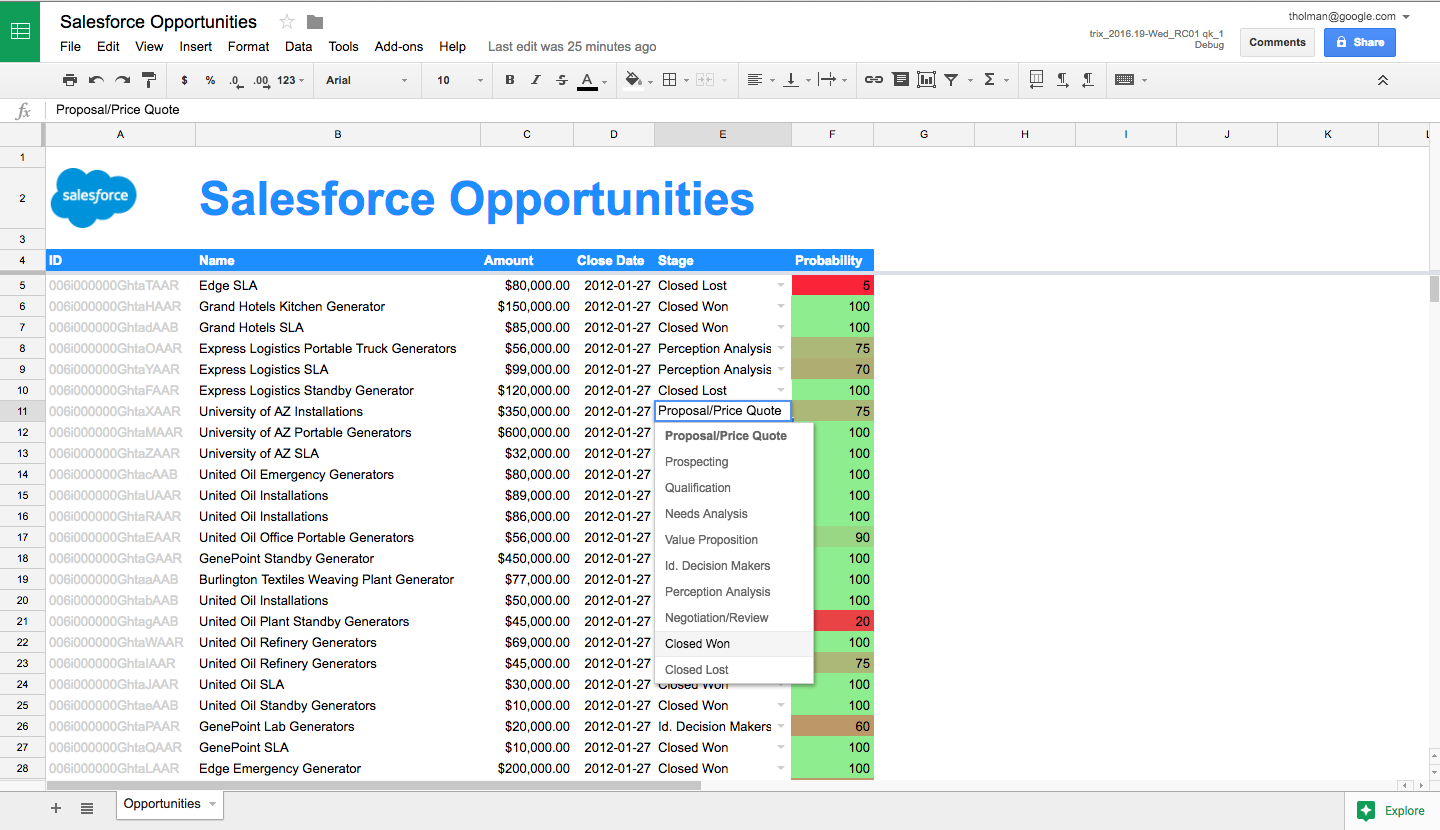Image resolution: width=1440 pixels, height=830 pixels.
Task: Click the insert chart icon
Action: pos(926,80)
